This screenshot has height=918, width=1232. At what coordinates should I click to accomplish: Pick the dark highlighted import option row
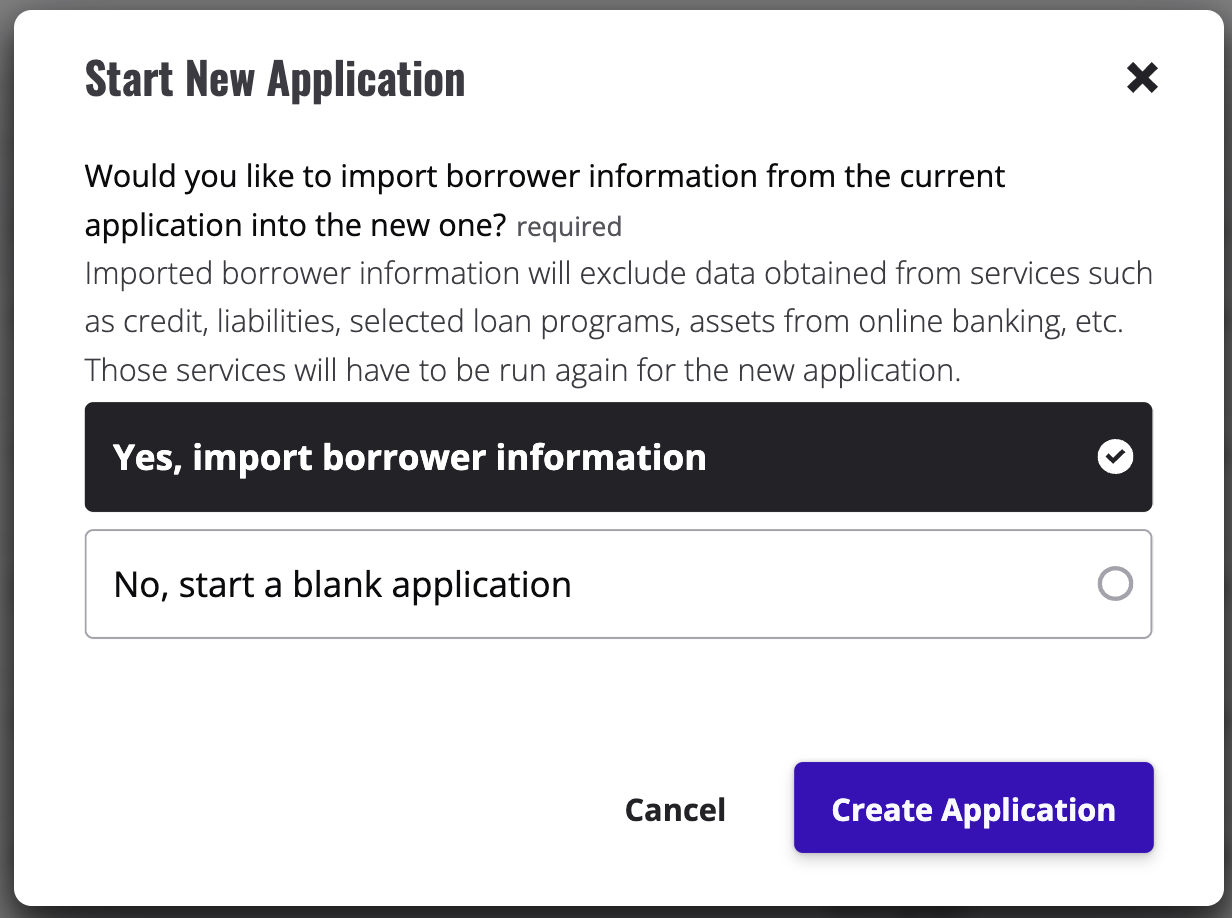click(618, 457)
